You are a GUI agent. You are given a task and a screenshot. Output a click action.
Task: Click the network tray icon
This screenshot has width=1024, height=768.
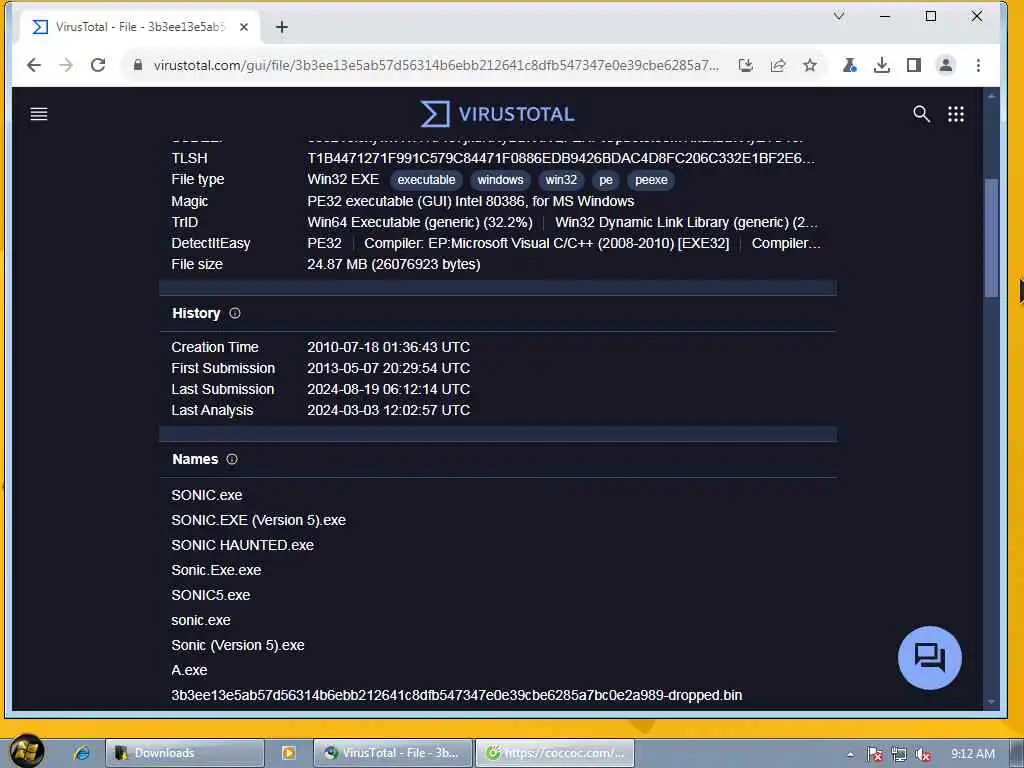click(899, 754)
